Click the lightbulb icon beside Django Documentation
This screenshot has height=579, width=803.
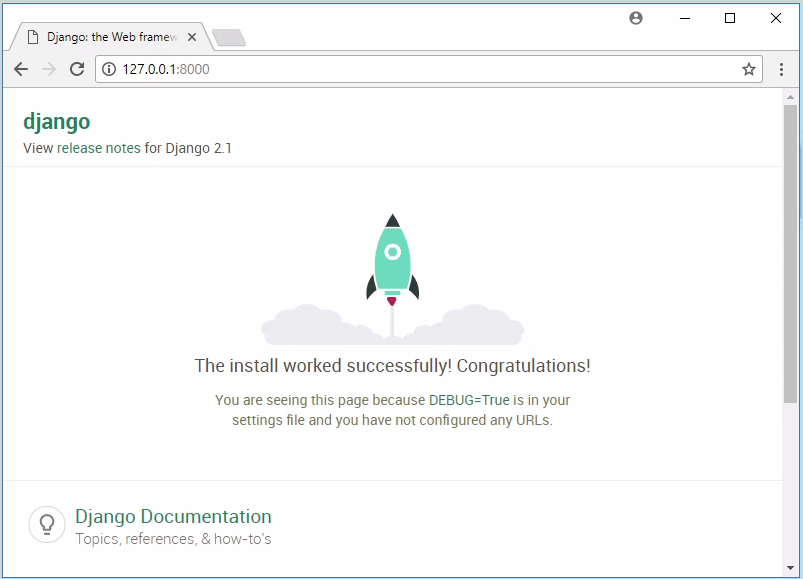coord(46,525)
